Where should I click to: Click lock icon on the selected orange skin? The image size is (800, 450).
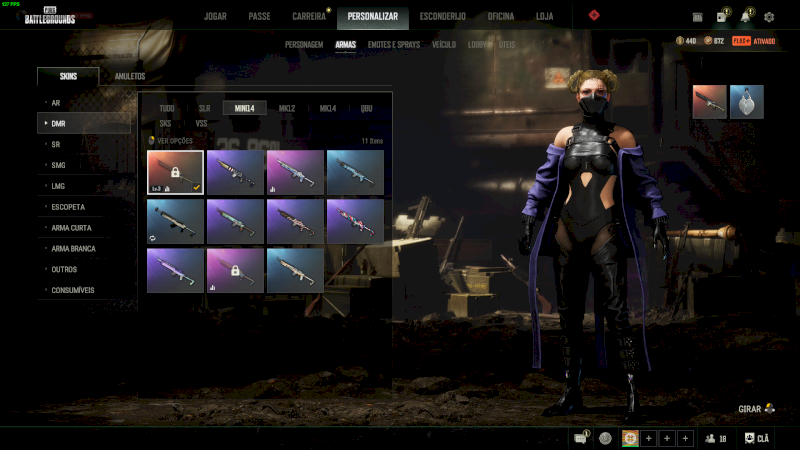(x=175, y=172)
